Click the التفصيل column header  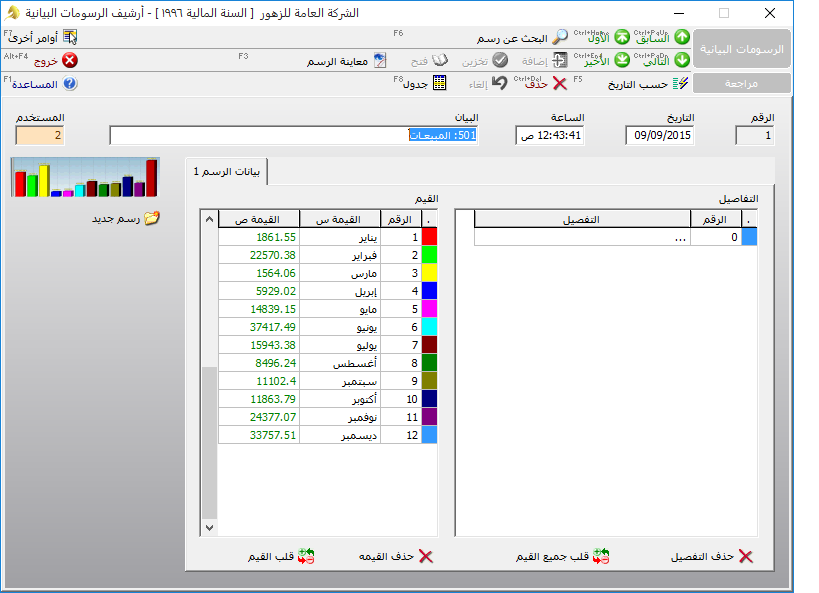(582, 219)
